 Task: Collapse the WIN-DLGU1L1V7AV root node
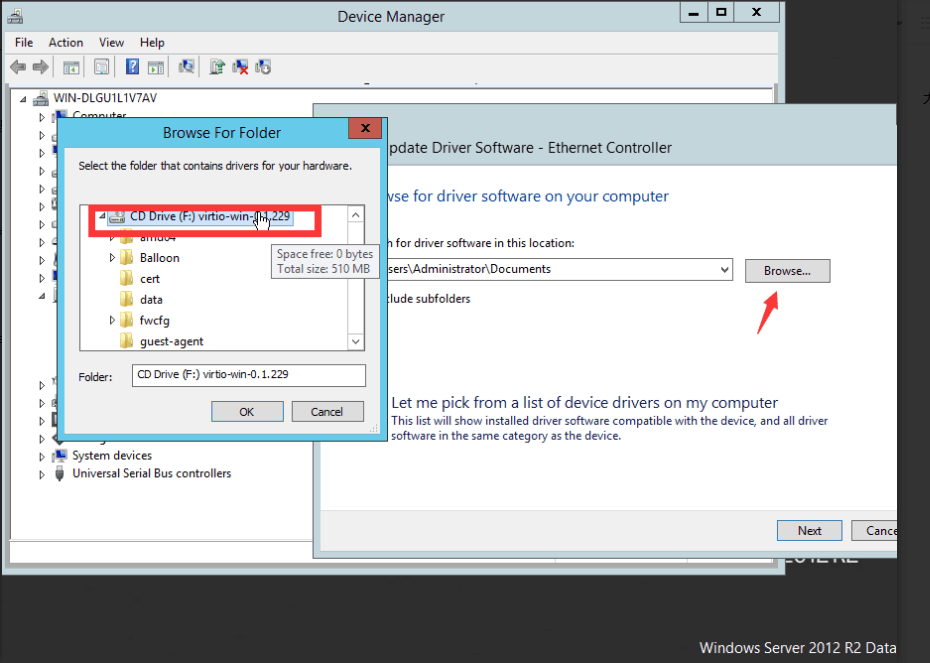[23, 98]
